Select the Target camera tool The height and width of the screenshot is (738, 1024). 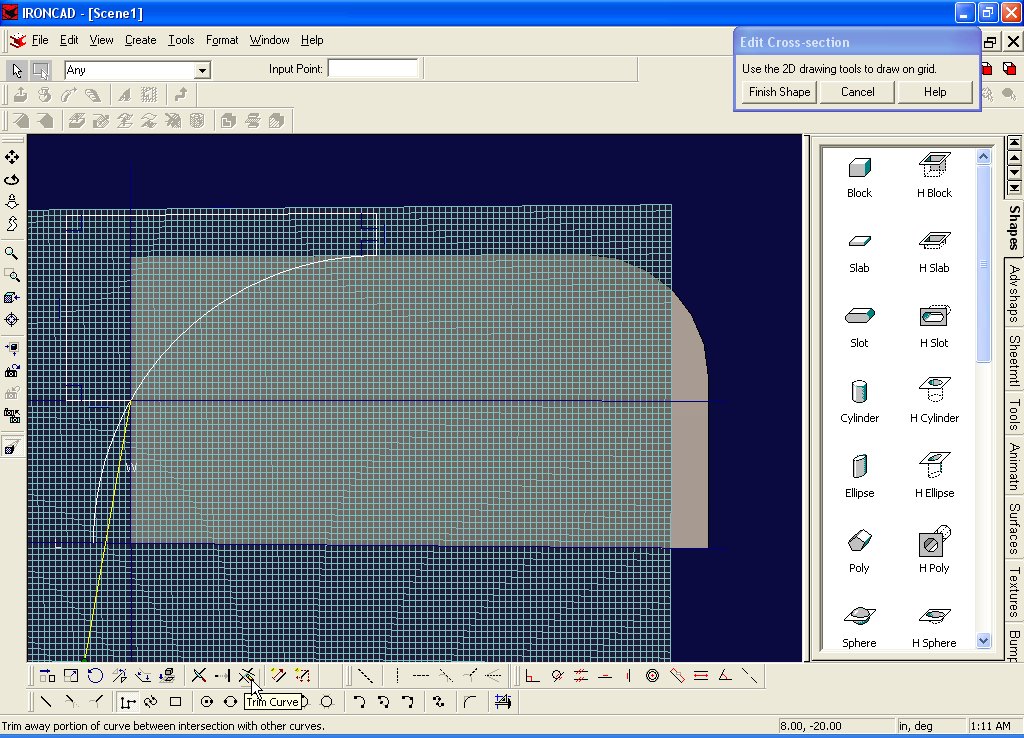point(12,320)
